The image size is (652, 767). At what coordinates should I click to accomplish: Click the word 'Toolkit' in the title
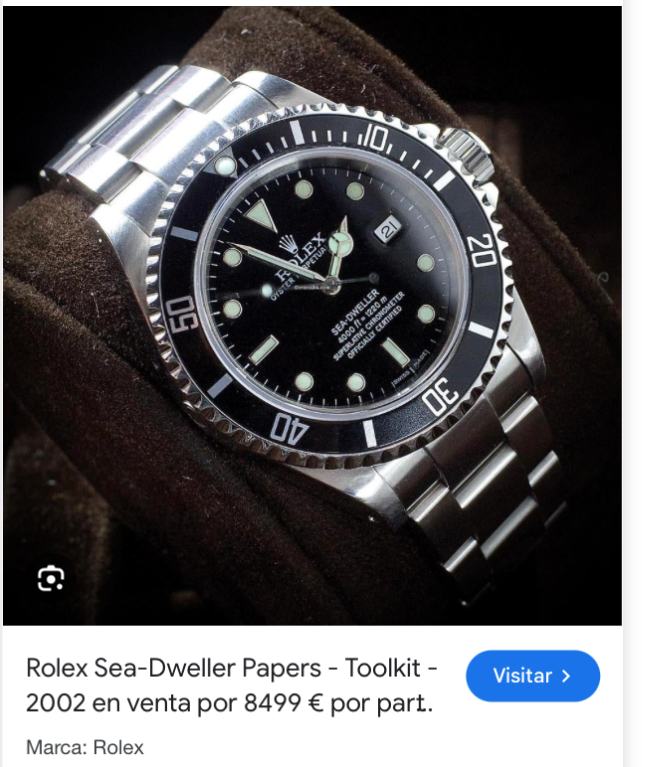tap(382, 668)
